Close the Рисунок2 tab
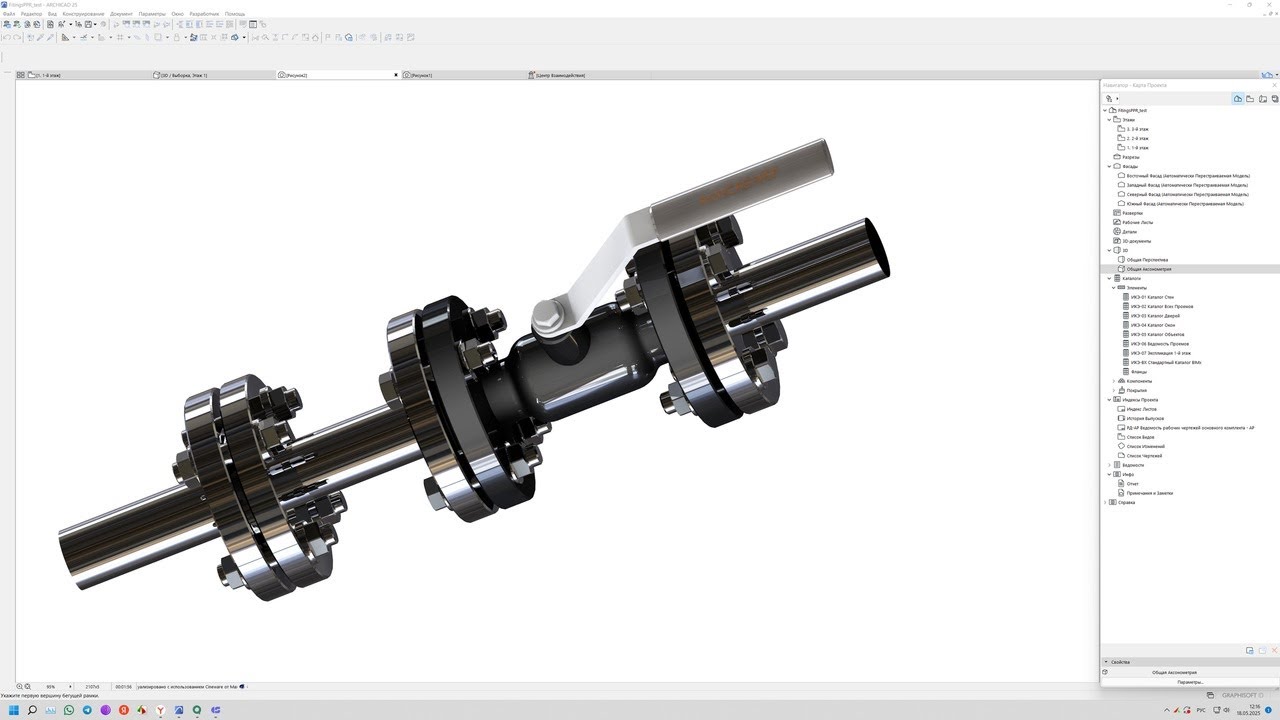This screenshot has width=1280, height=720. [396, 75]
